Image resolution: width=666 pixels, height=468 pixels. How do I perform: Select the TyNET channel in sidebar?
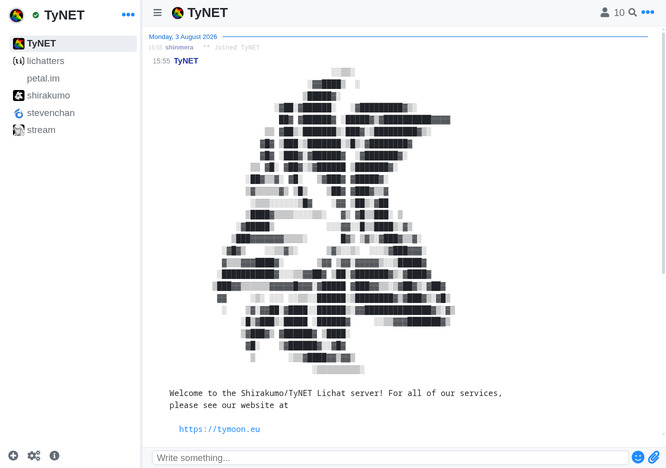pos(73,44)
